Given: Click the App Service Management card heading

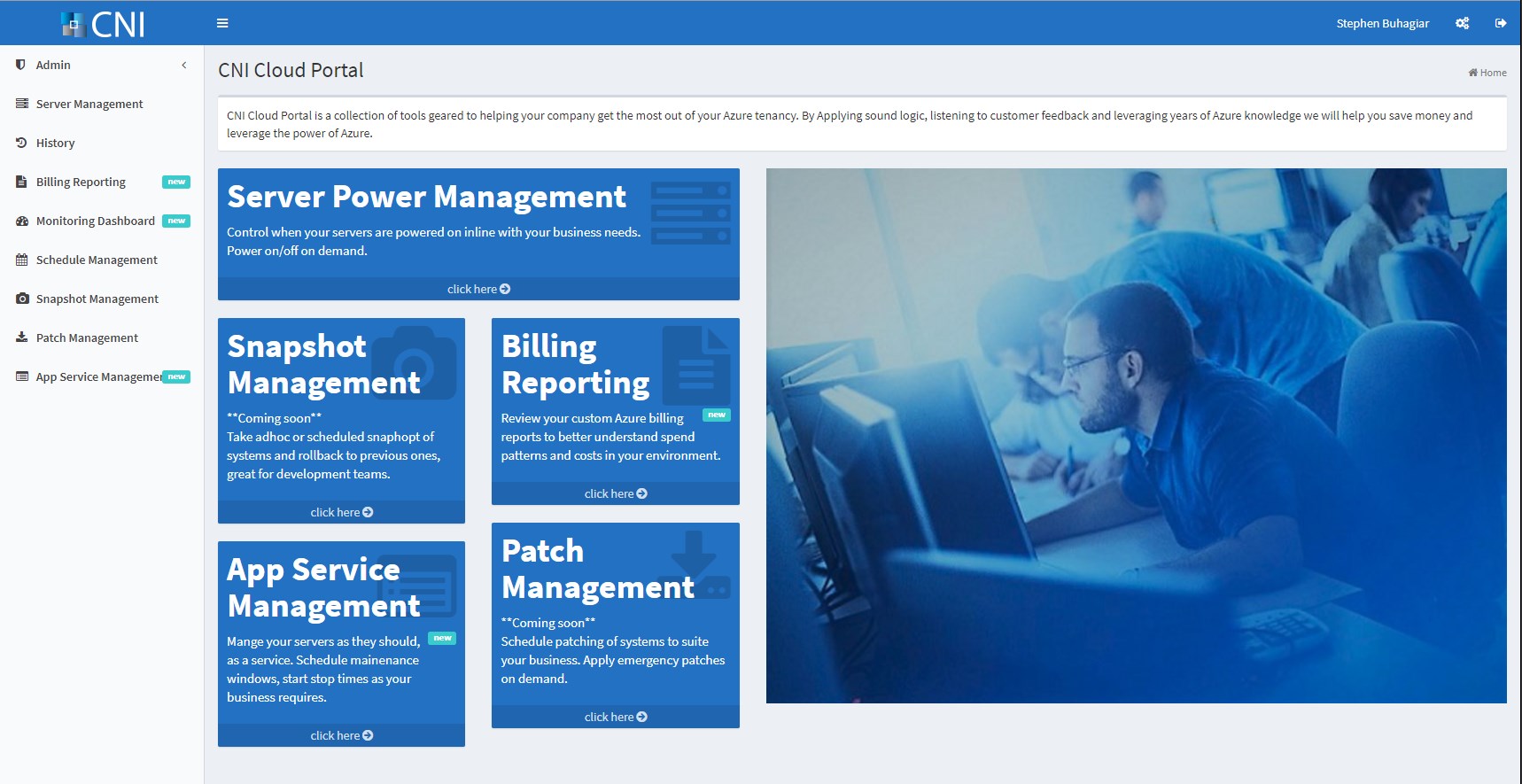Looking at the screenshot, I should 323,587.
